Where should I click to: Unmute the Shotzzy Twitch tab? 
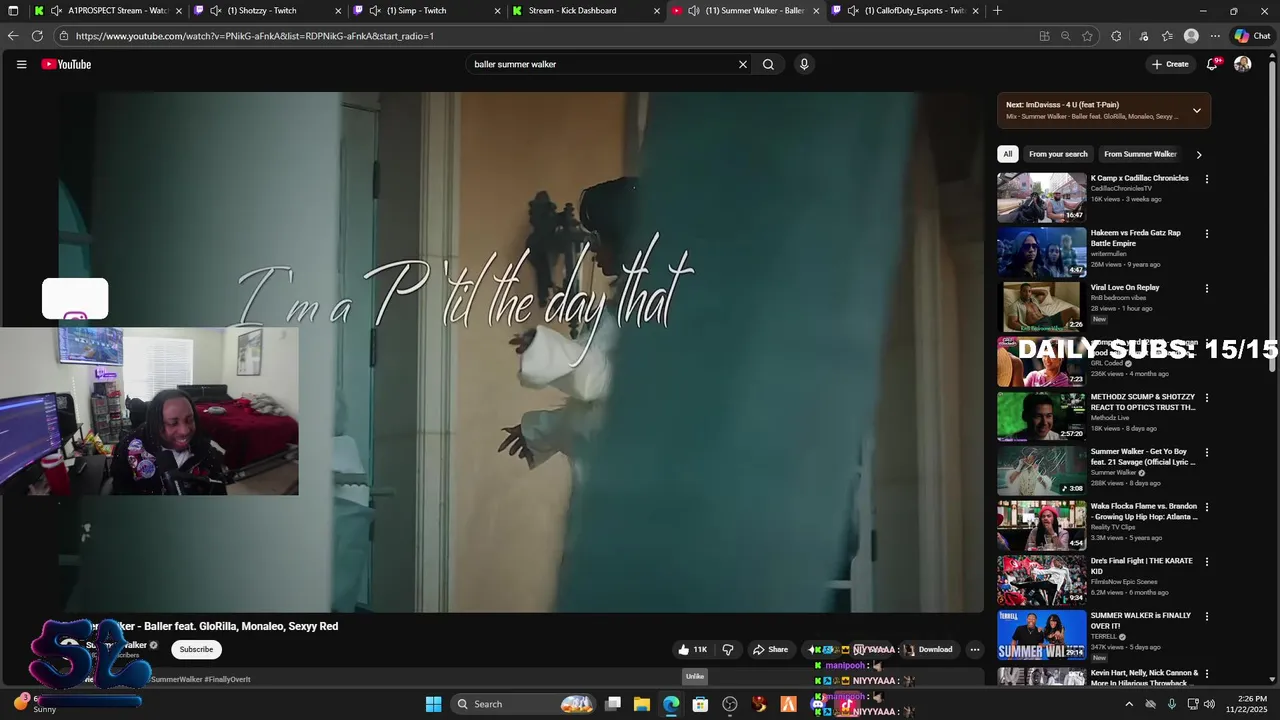[x=215, y=11]
